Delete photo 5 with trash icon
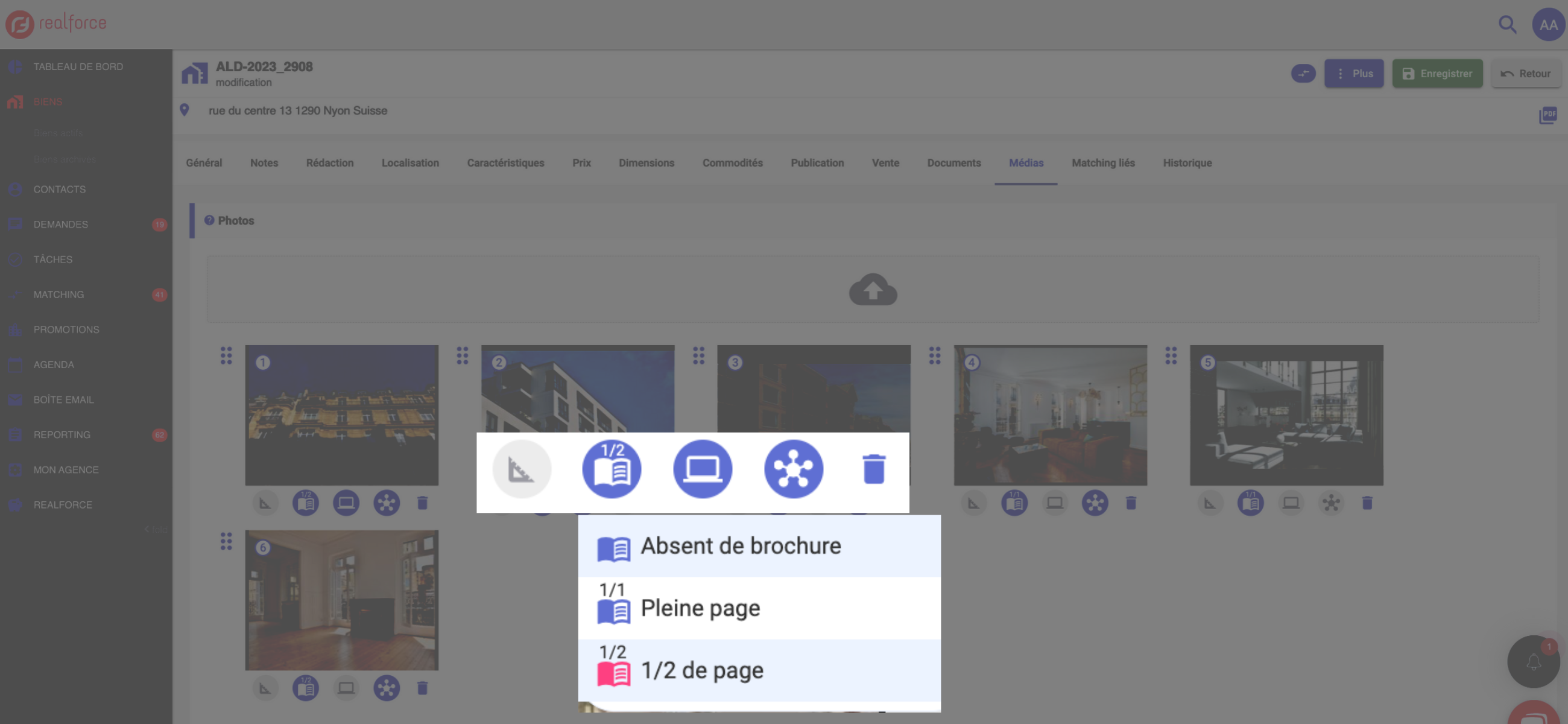 (x=1367, y=503)
